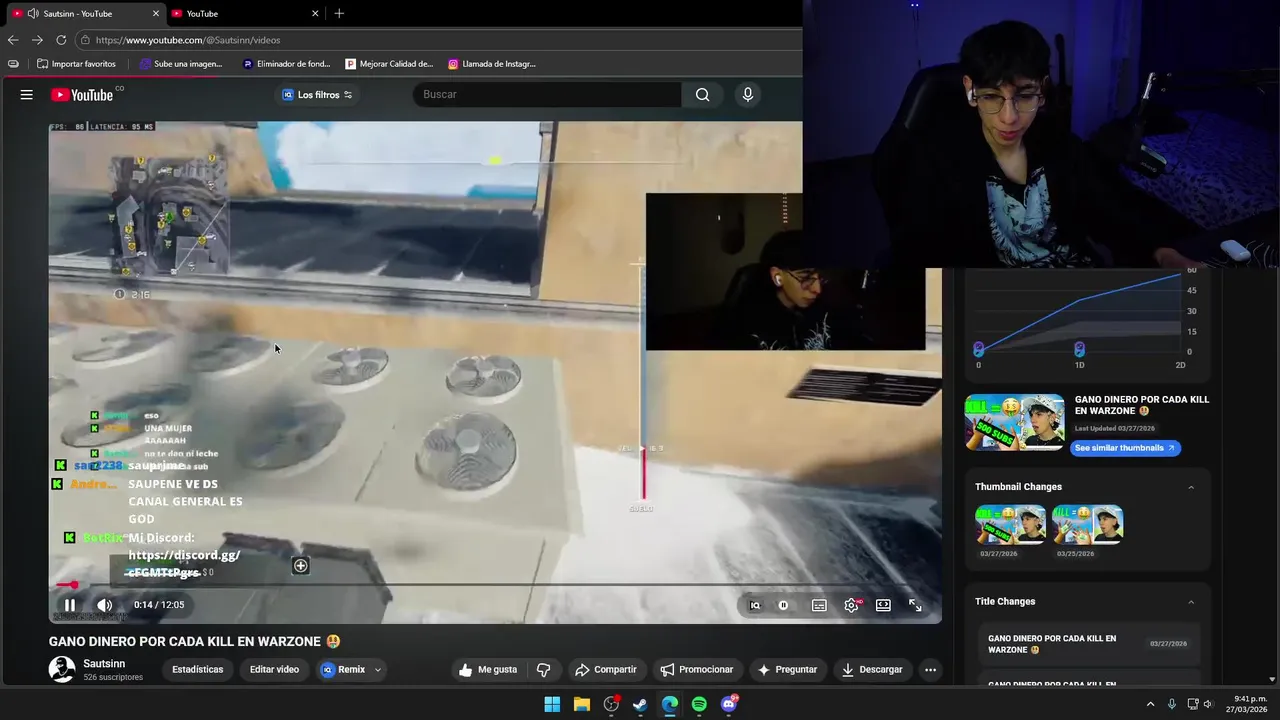Click the red playhead scrubber dot

(x=74, y=585)
